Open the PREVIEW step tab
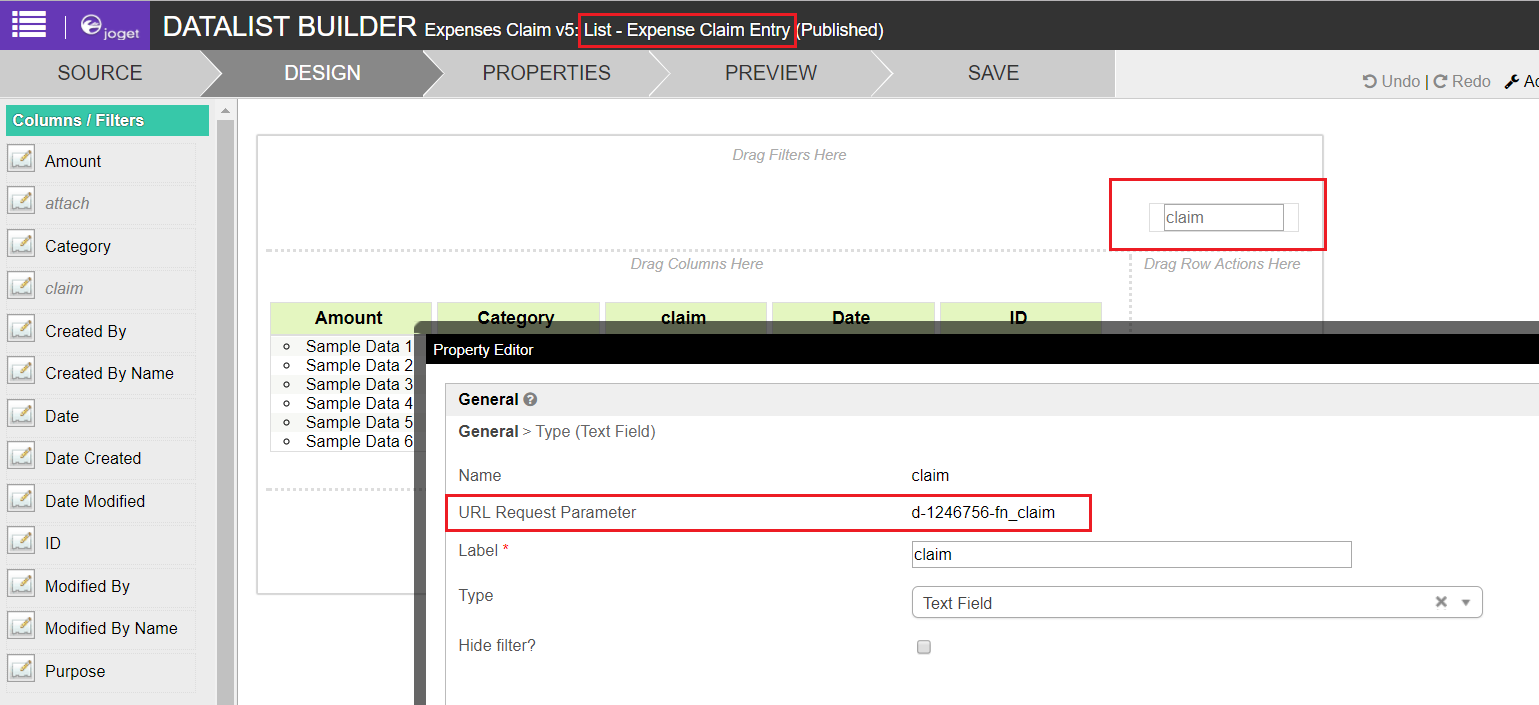 (x=770, y=73)
